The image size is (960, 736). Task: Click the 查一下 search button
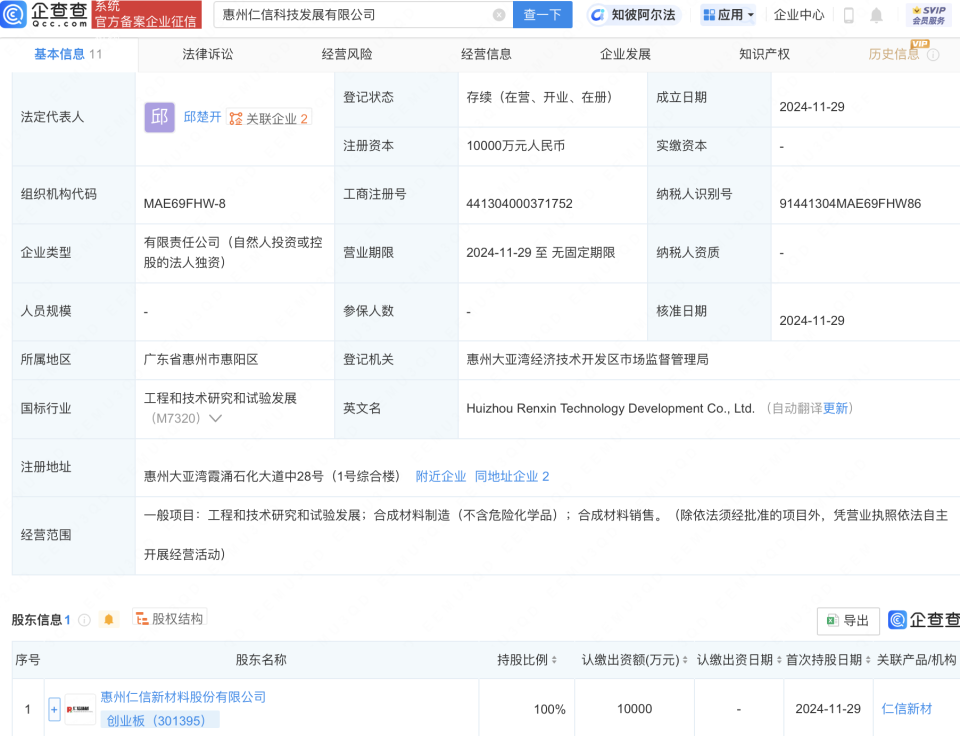pyautogui.click(x=542, y=15)
